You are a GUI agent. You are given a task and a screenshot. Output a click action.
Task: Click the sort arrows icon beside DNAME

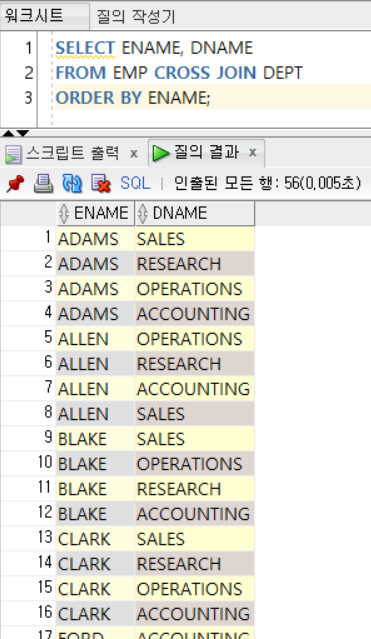142,213
